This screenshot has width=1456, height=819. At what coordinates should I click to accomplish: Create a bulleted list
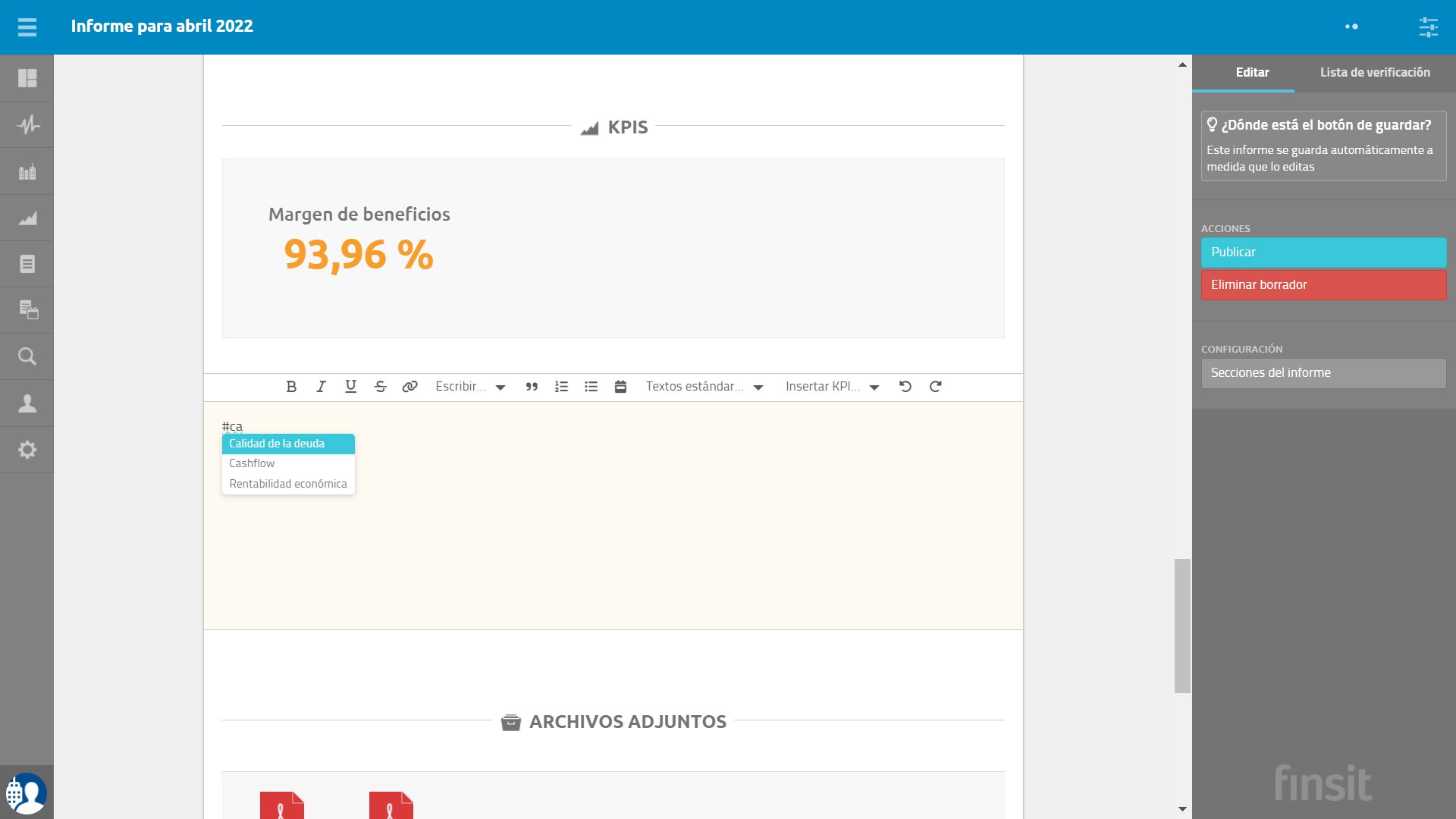(591, 387)
